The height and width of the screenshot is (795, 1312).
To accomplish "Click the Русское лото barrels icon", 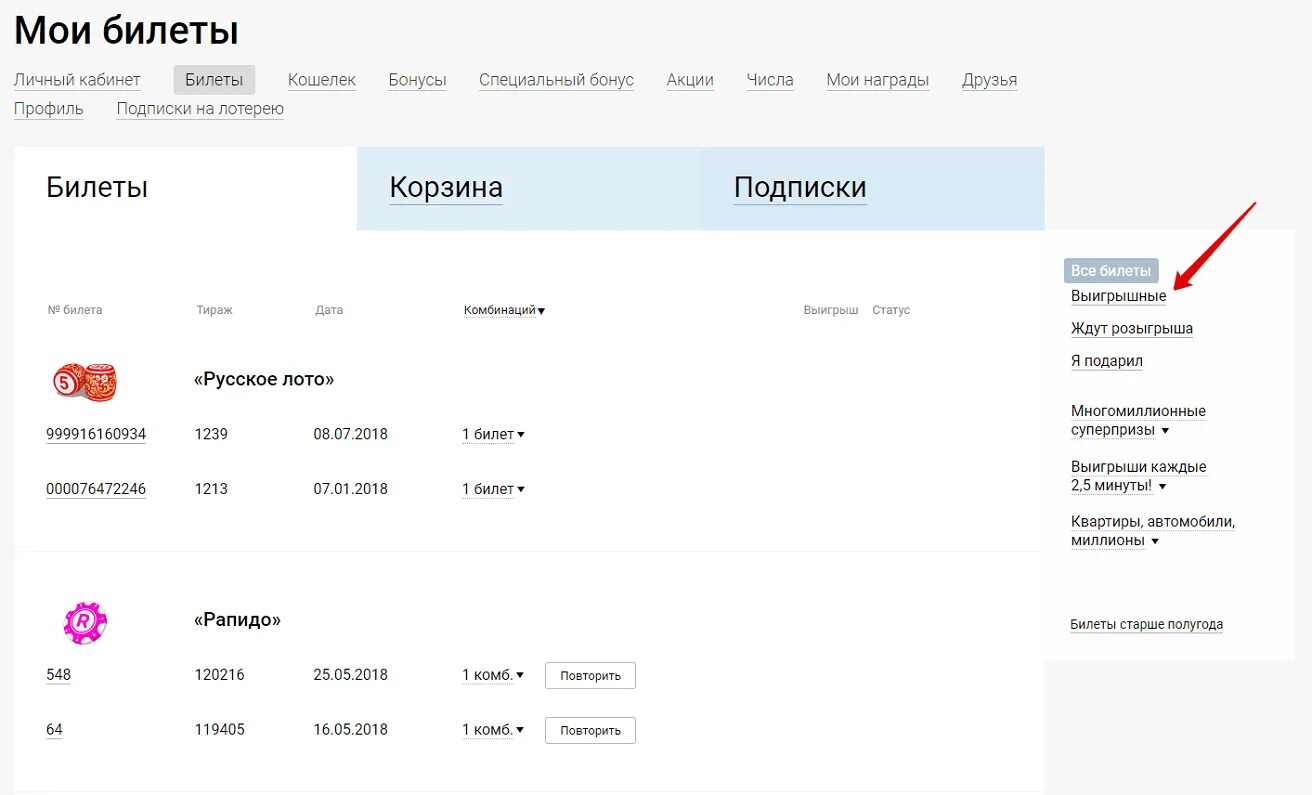I will coord(85,382).
